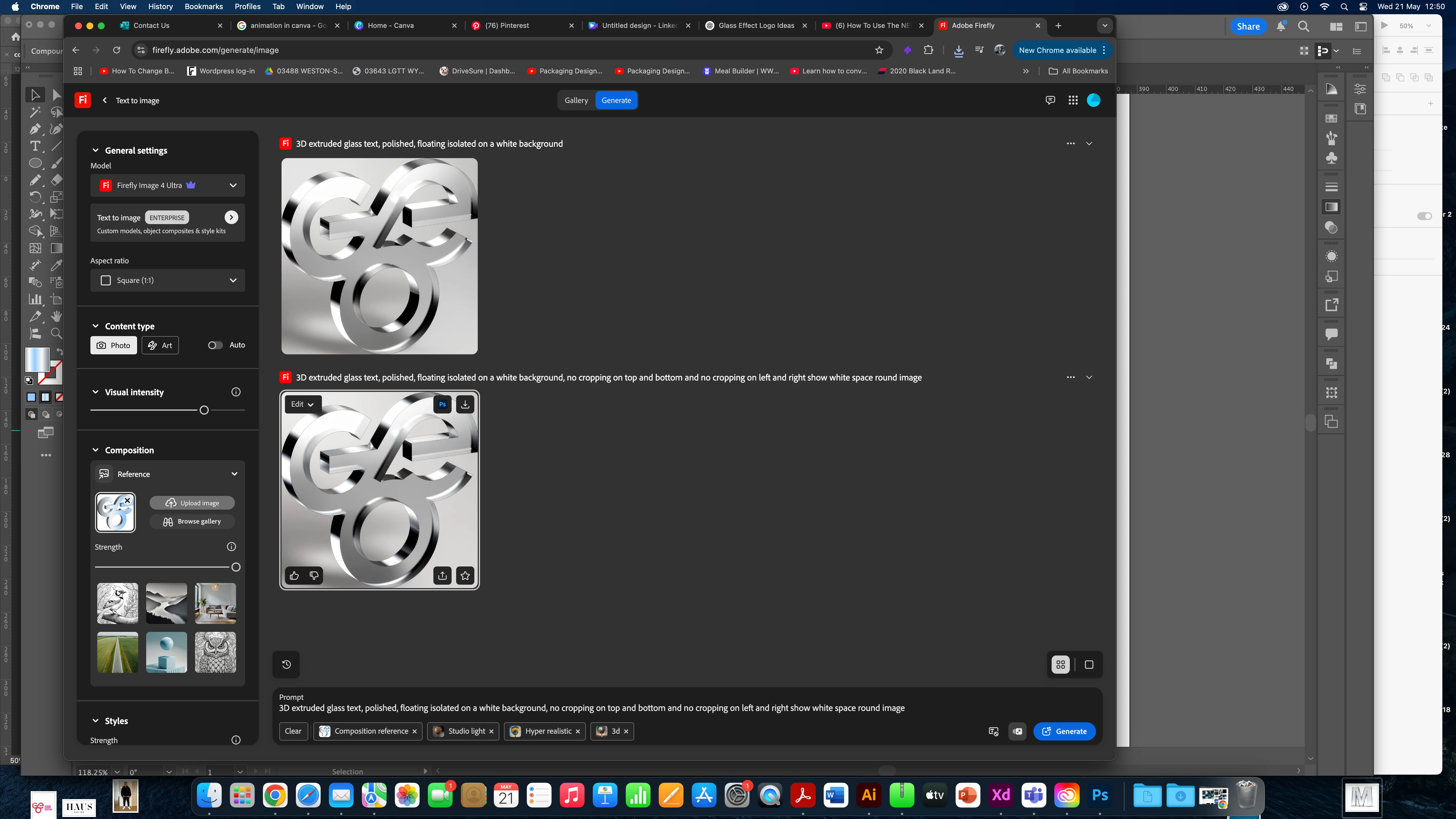Screen dimensions: 1456x819
Task: Click the Upload image button
Action: (x=192, y=502)
